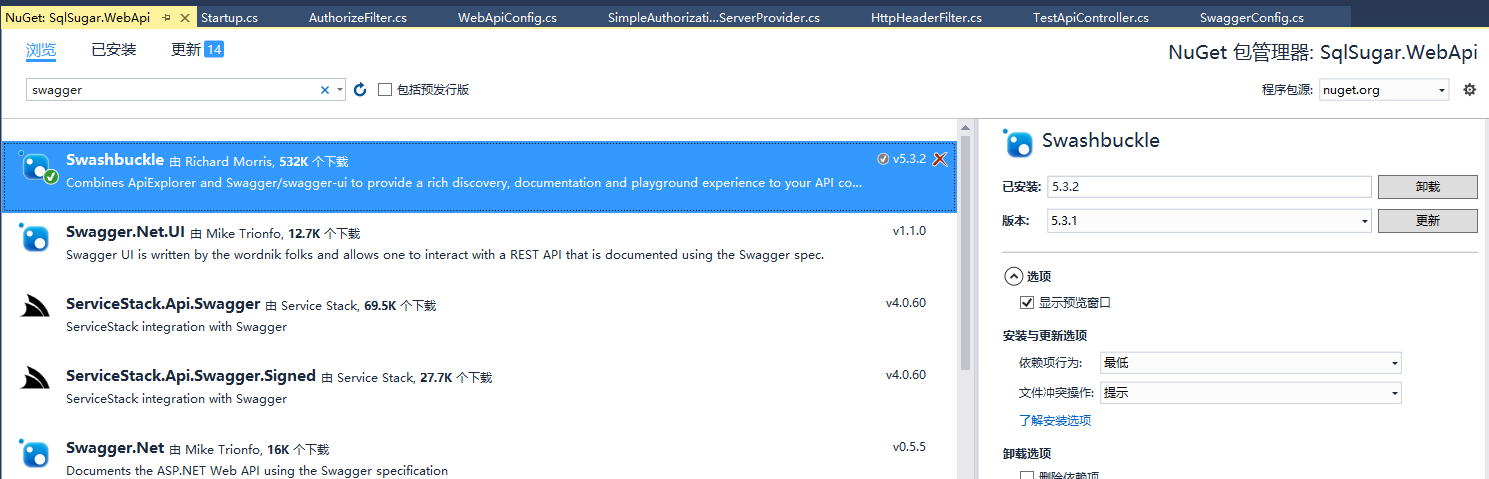Click the Update button
This screenshot has height=479, width=1489.
[x=1427, y=221]
